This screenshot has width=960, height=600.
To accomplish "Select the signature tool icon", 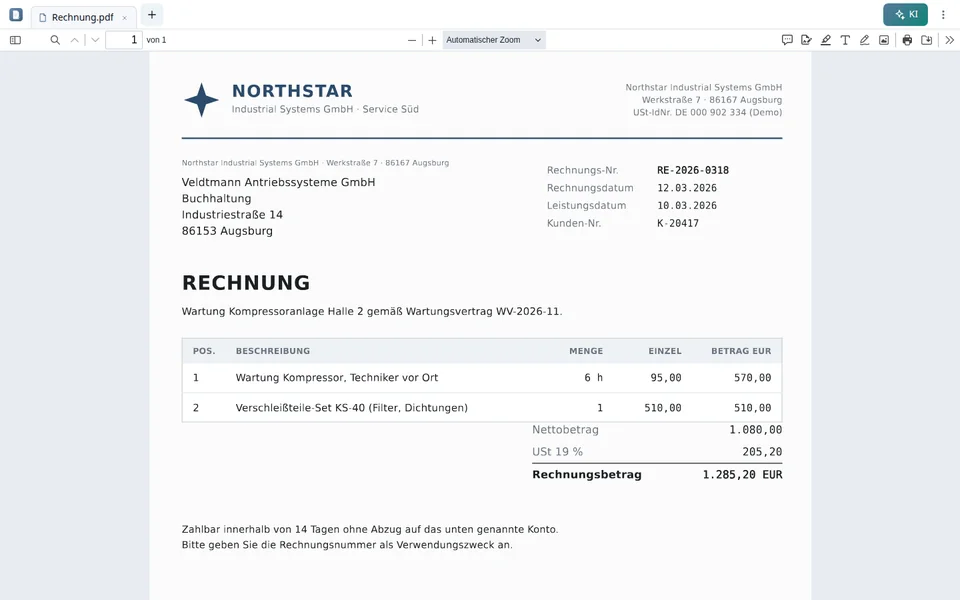I will [x=806, y=40].
